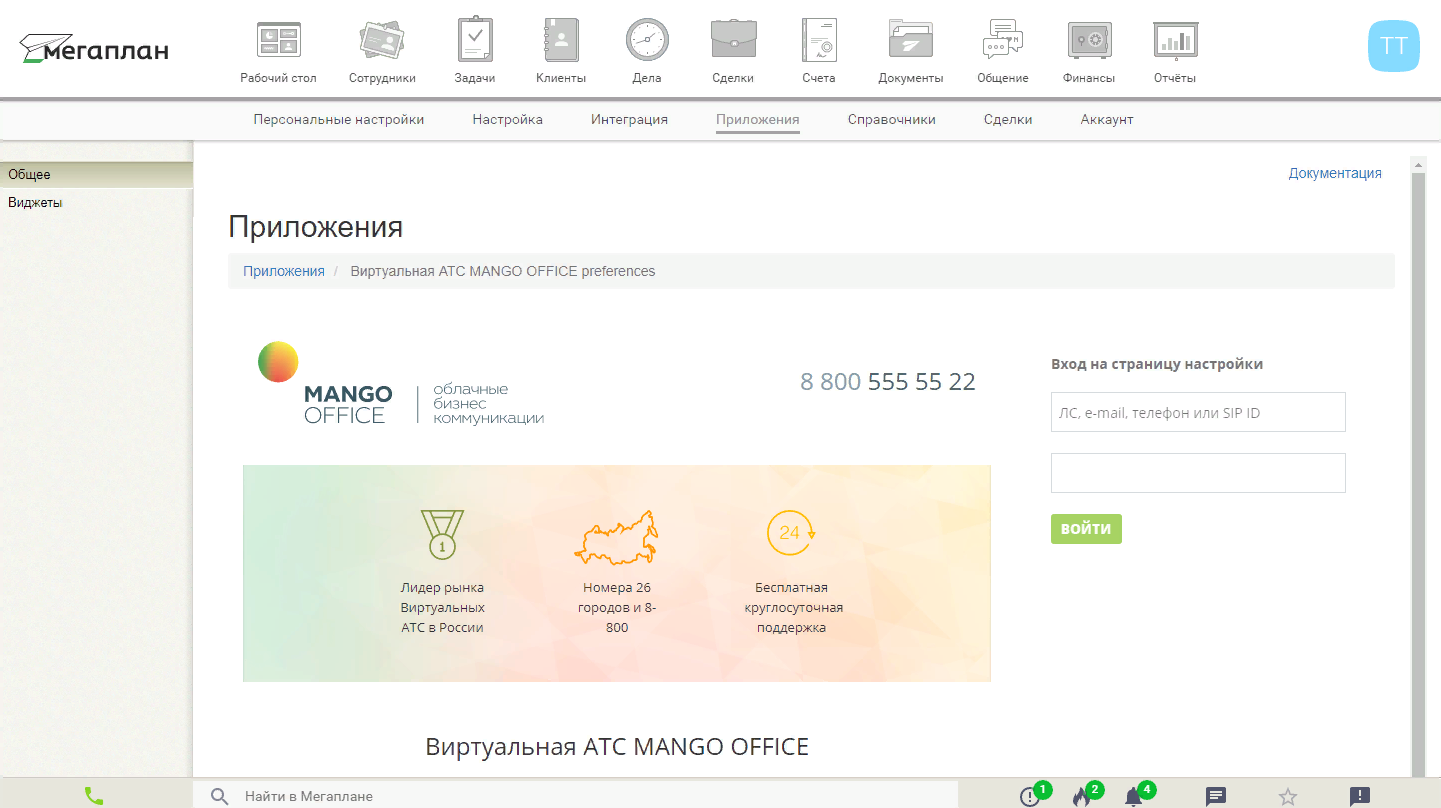The height and width of the screenshot is (808, 1441).
Task: Open the Отчёты reports module
Action: (x=1175, y=52)
